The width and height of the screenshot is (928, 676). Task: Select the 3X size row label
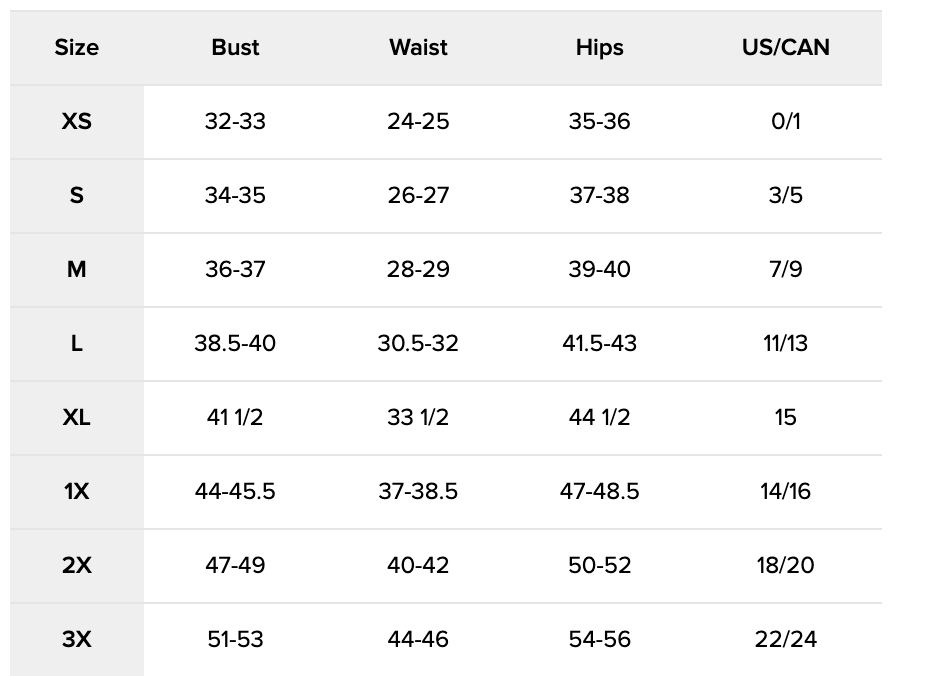77,639
